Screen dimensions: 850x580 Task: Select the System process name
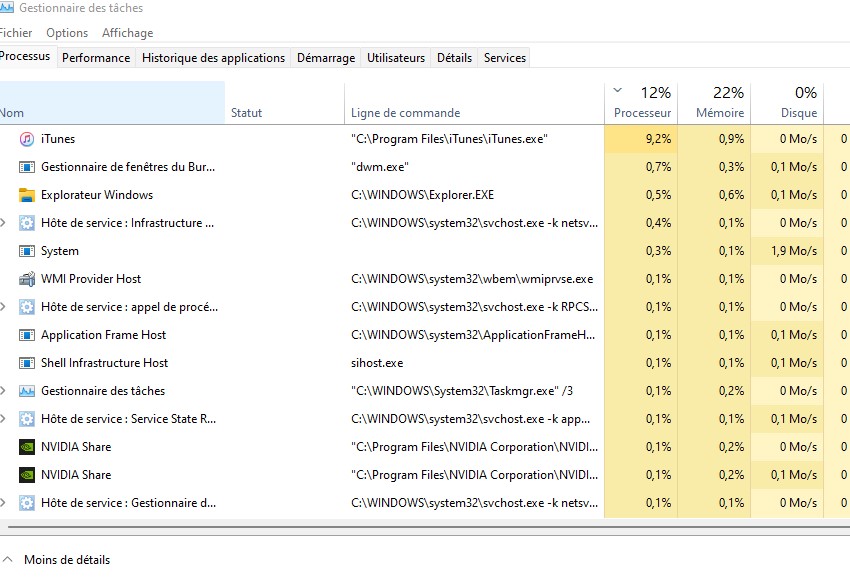click(60, 251)
